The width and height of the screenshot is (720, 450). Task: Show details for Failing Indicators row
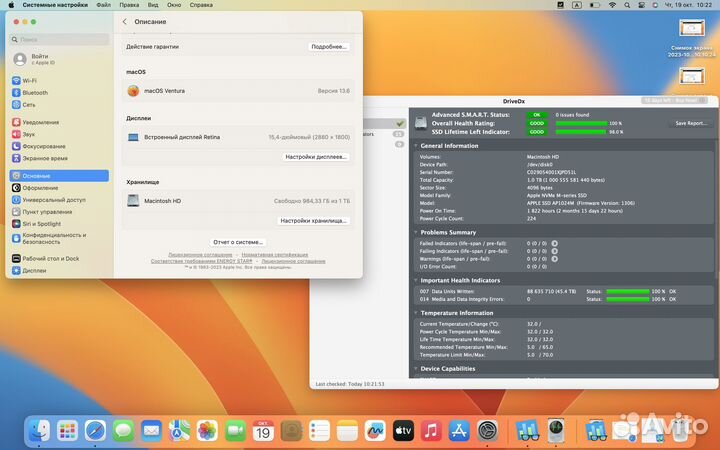[x=555, y=251]
